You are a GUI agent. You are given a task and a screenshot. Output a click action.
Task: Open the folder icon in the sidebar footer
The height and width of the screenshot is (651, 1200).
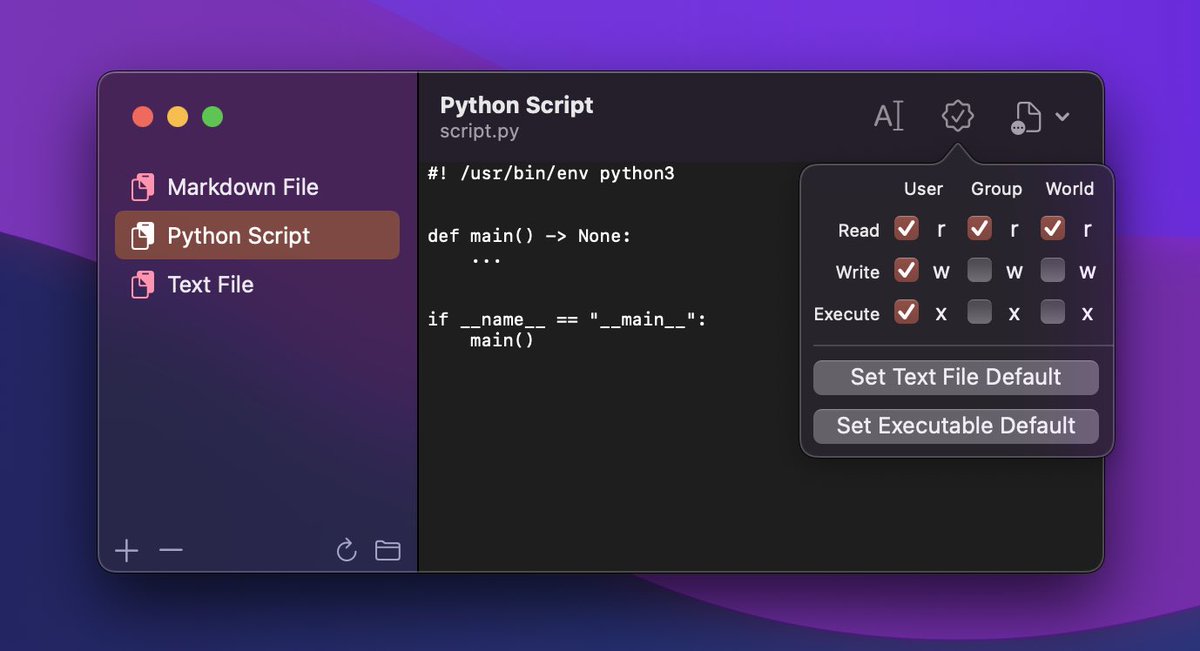pos(387,550)
